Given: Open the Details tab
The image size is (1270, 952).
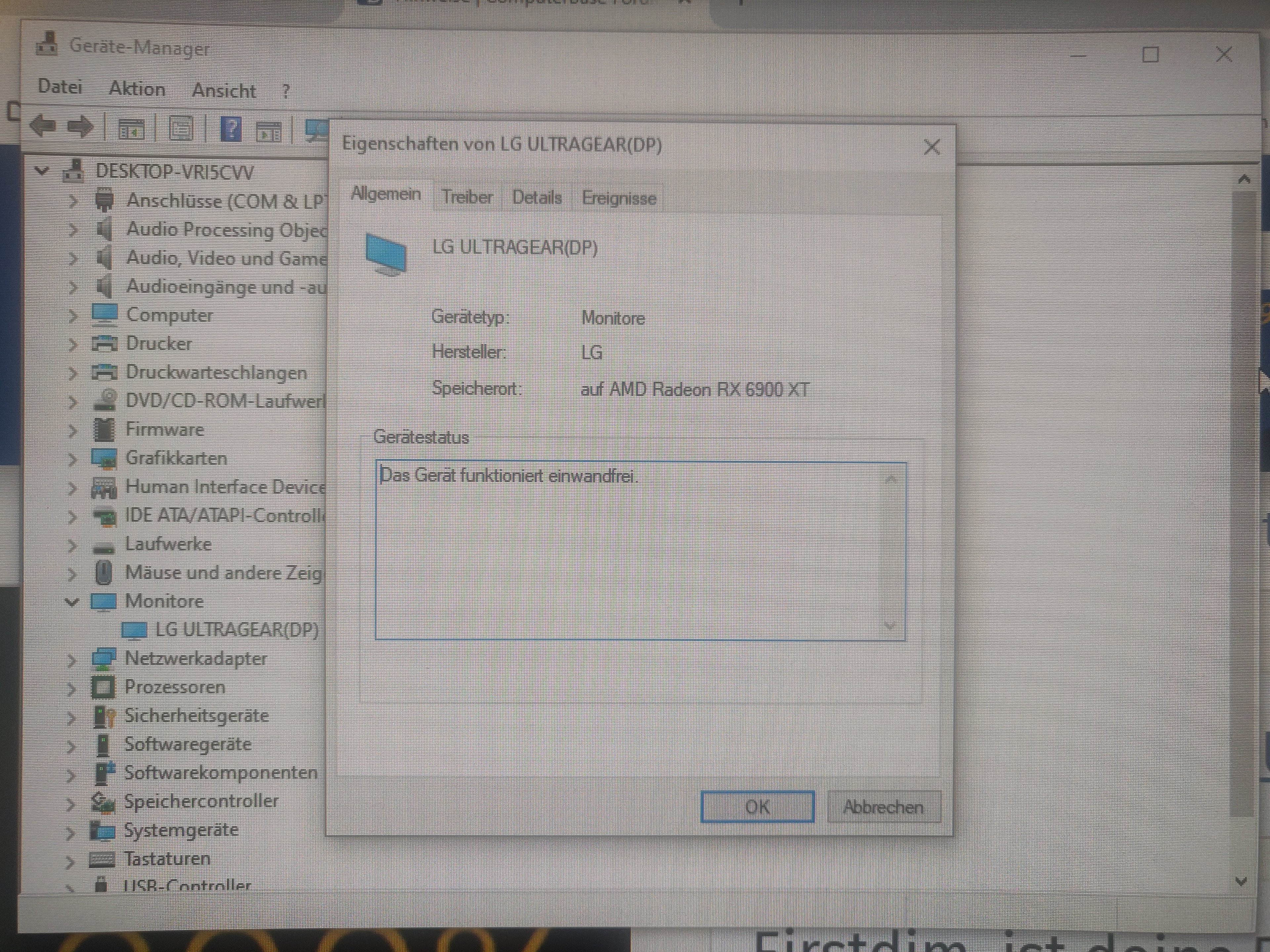Looking at the screenshot, I should point(536,198).
